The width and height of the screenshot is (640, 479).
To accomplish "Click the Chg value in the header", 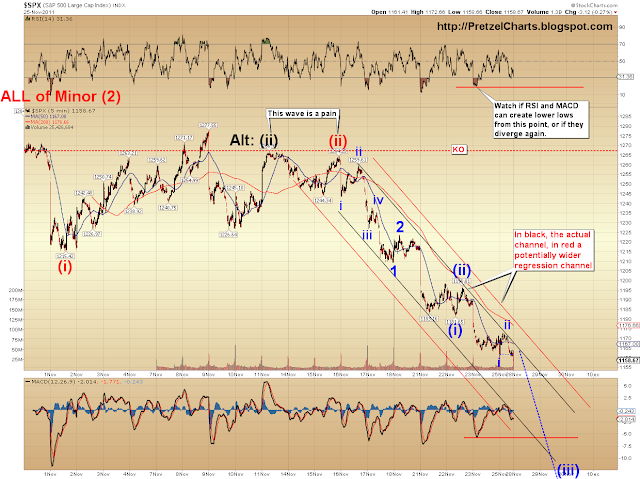I will 594,12.
